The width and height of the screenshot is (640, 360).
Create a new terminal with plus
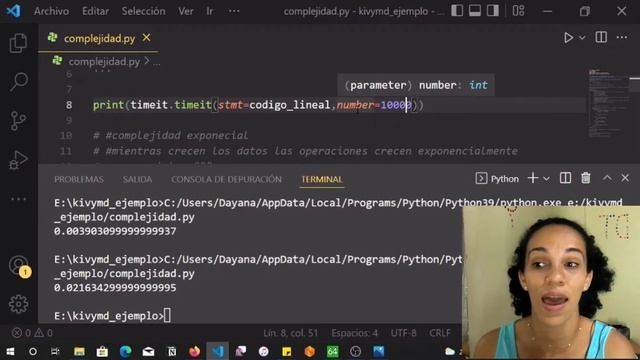(532, 178)
